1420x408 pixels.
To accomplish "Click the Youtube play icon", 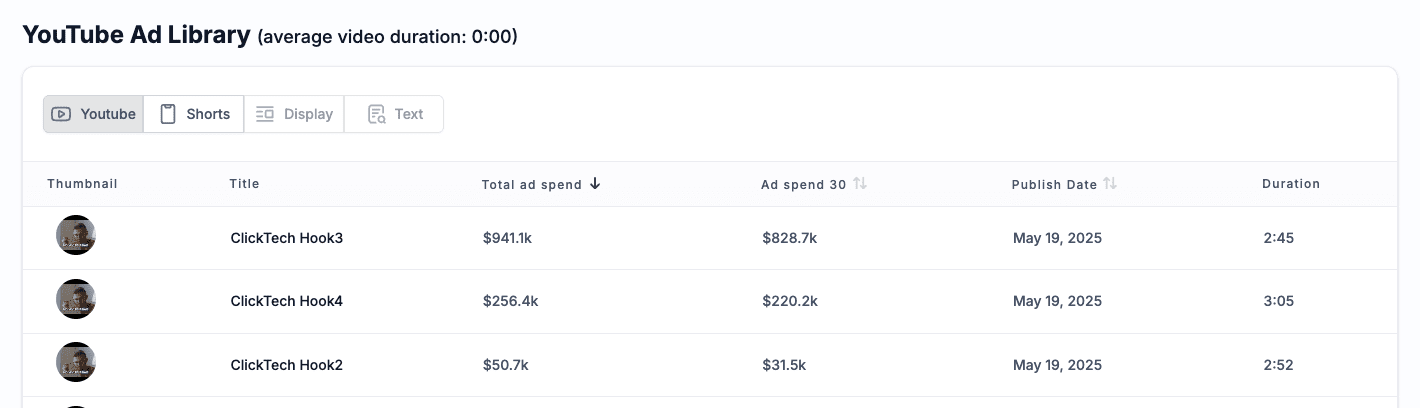I will coord(61,114).
